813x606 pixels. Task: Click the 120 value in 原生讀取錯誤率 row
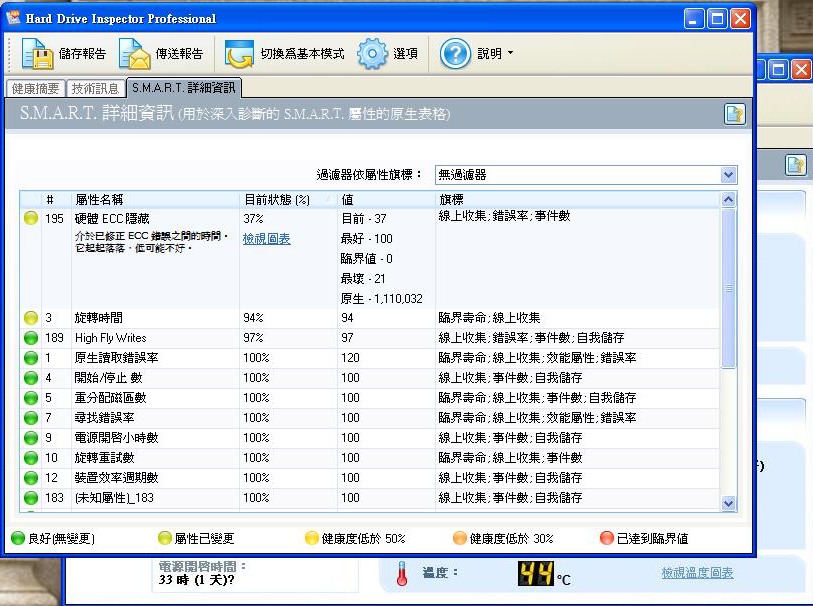pos(351,358)
